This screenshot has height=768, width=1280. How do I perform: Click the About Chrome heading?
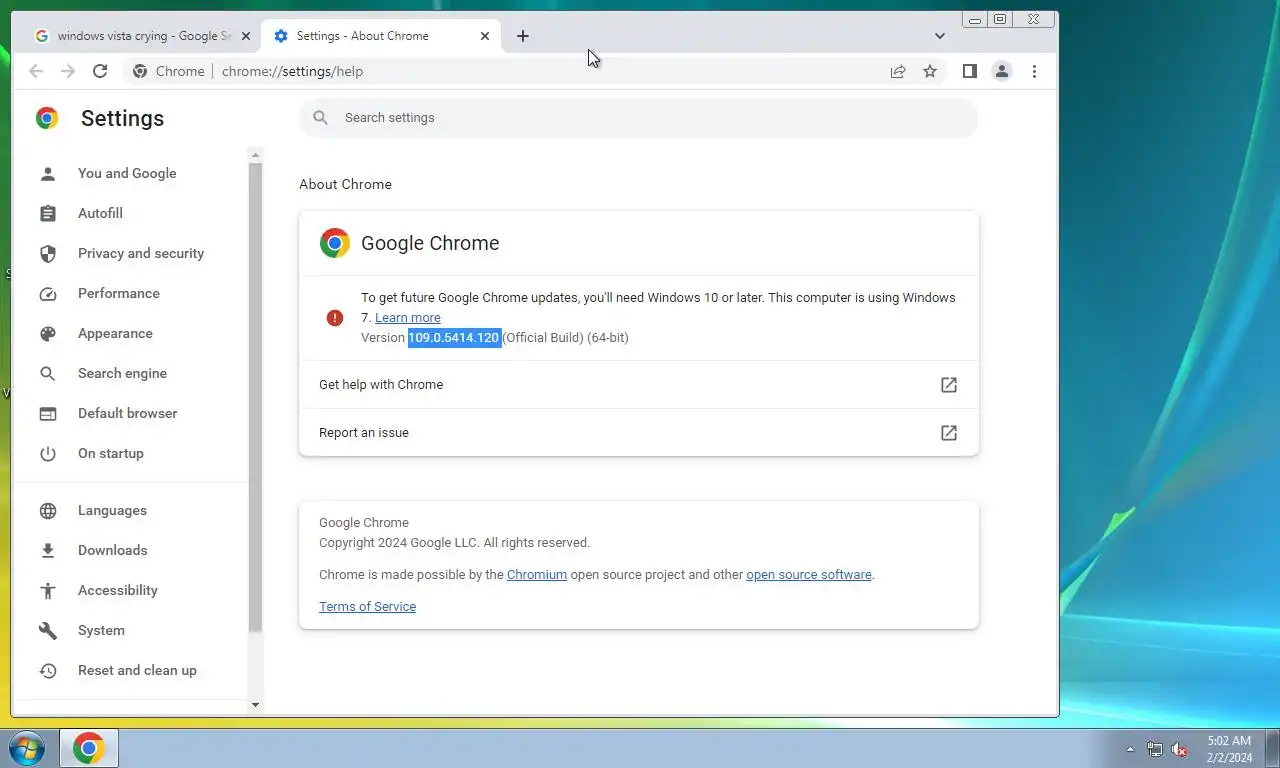tap(345, 184)
